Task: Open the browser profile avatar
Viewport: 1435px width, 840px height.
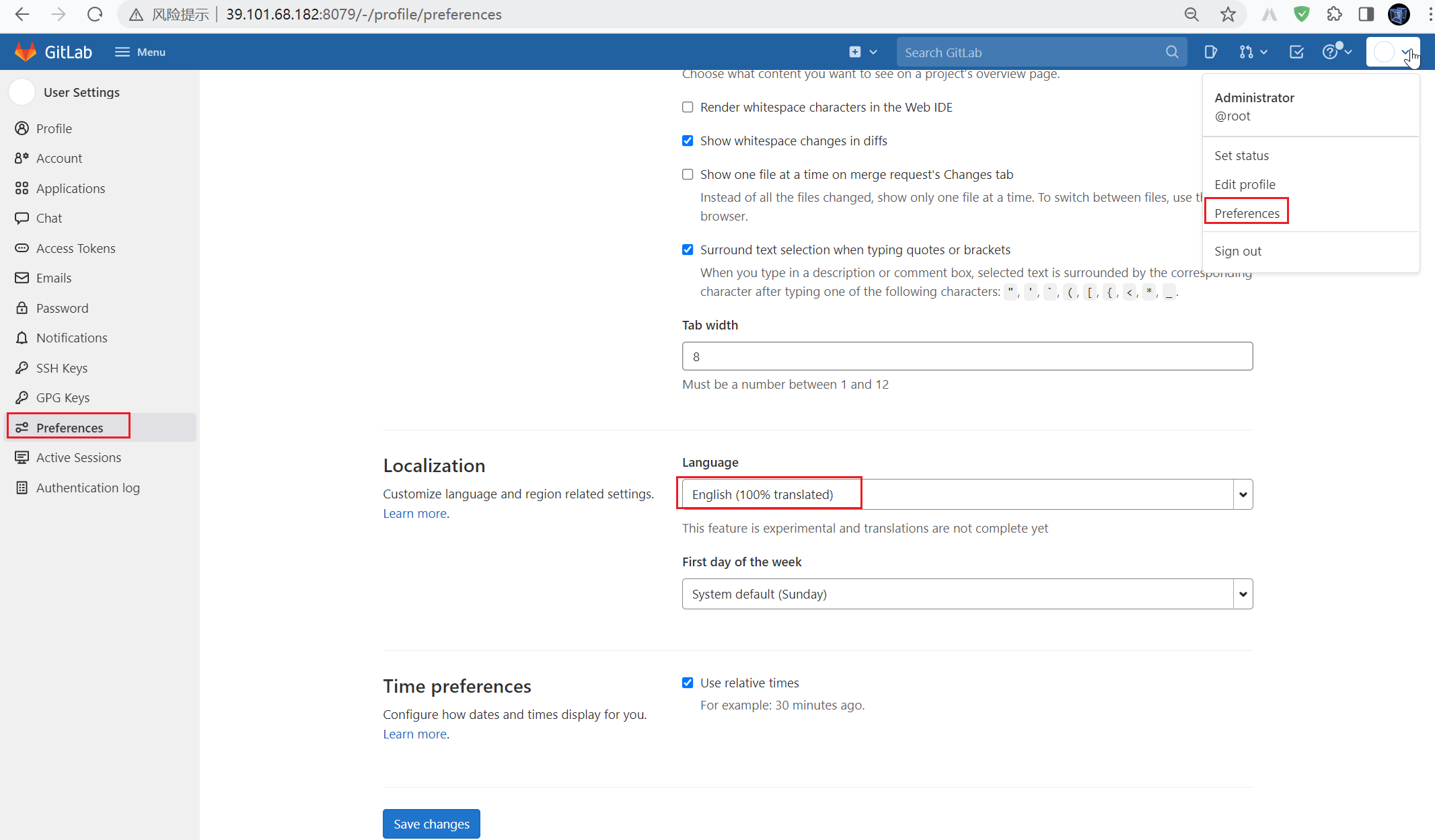Action: tap(1399, 14)
